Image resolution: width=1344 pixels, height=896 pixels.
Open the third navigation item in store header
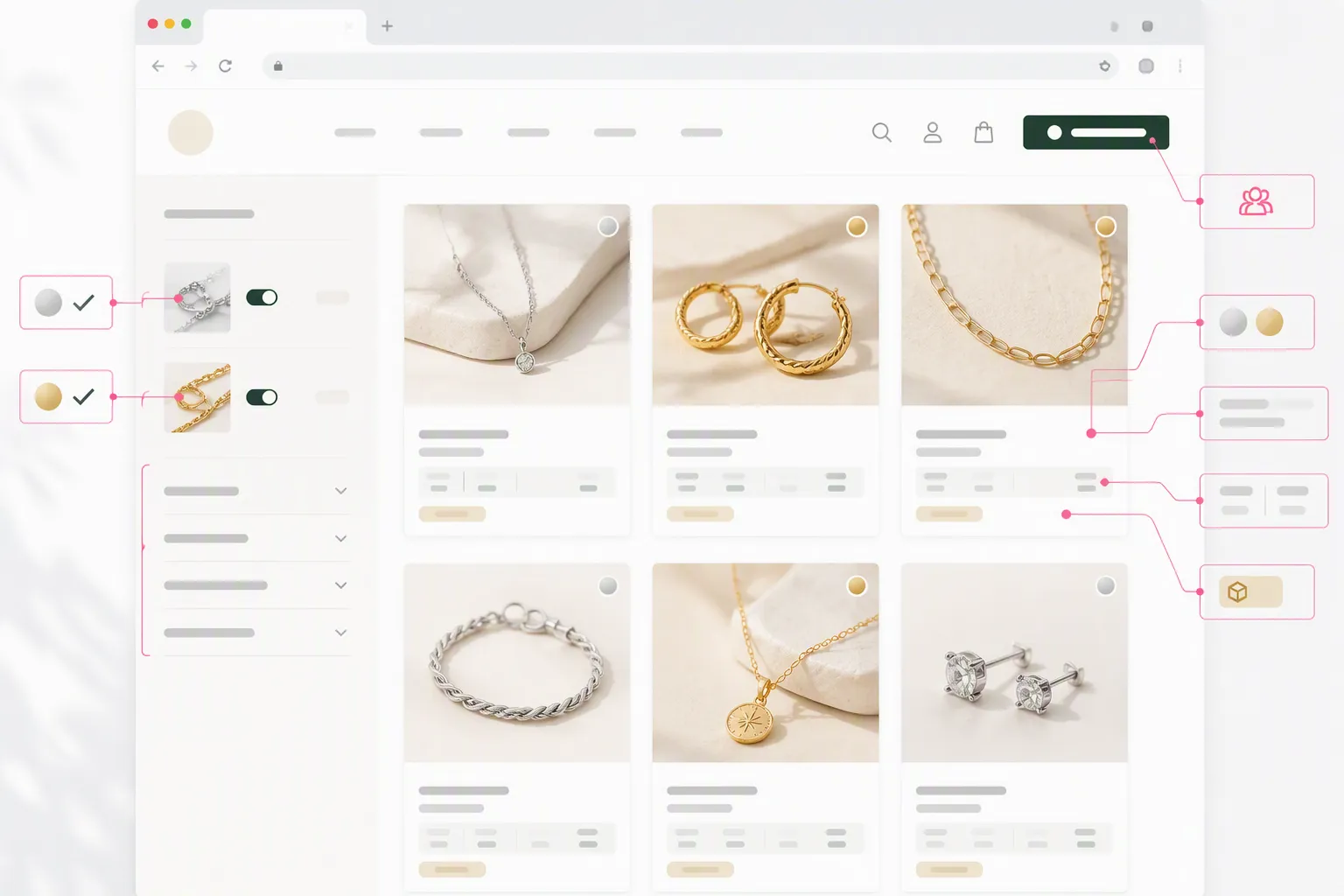(x=528, y=132)
